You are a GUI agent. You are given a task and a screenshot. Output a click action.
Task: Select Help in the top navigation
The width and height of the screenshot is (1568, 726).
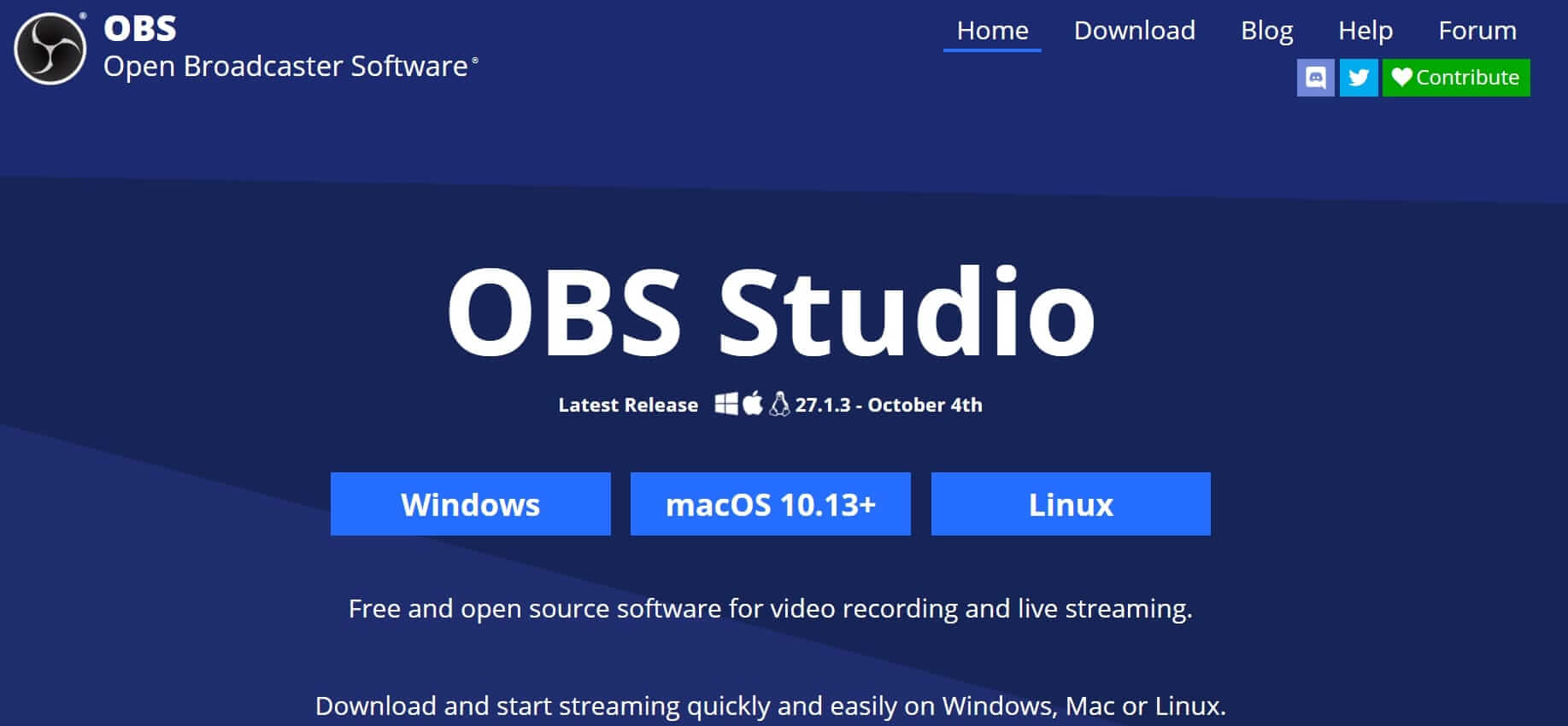(1365, 31)
